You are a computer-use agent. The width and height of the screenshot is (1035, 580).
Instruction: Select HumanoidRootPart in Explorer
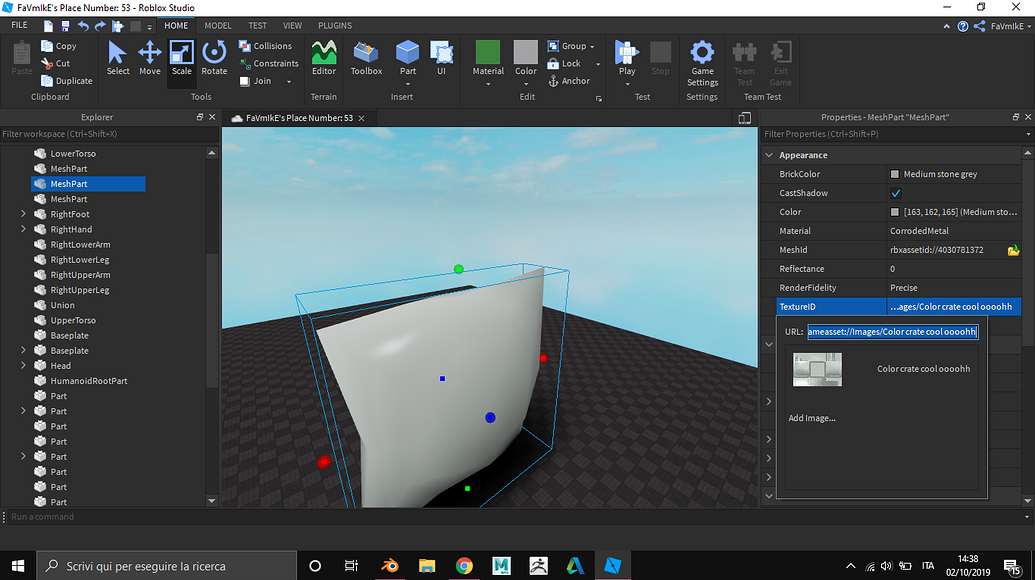click(88, 381)
